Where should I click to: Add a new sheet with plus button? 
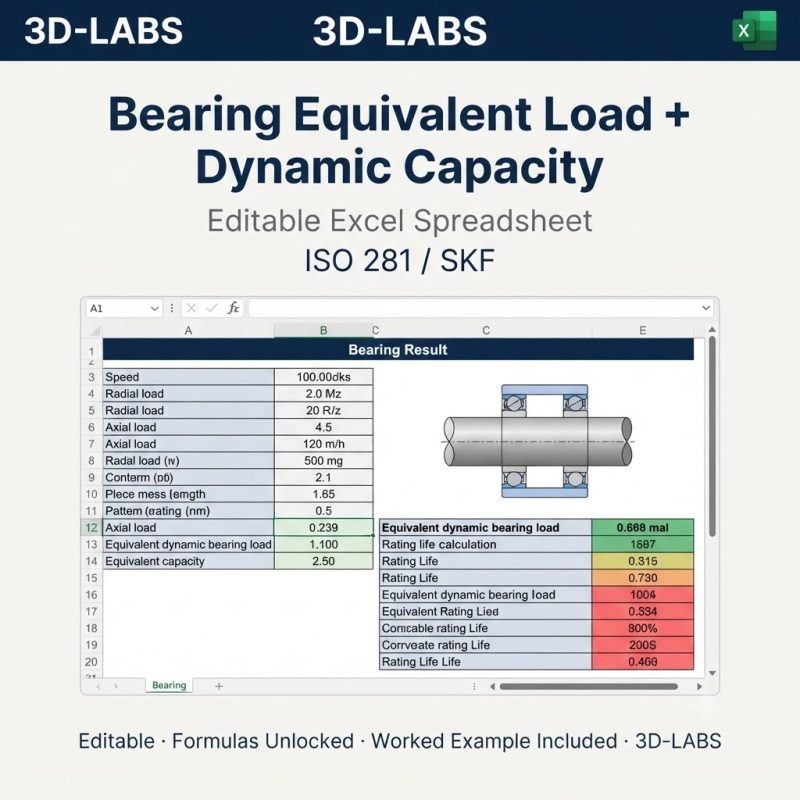pyautogui.click(x=219, y=686)
